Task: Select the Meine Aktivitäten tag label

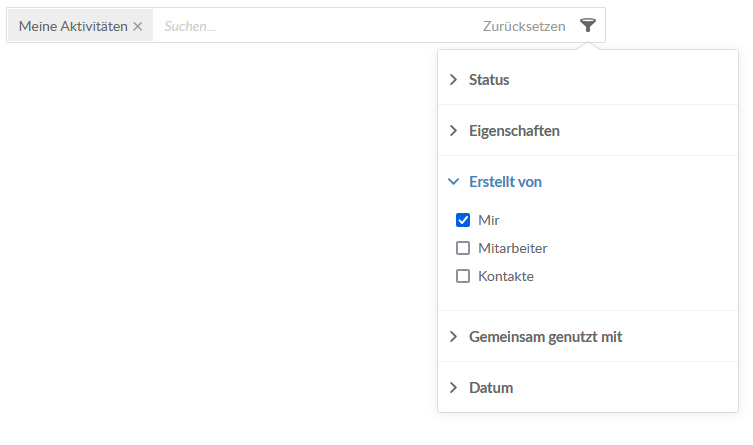Action: [x=73, y=26]
